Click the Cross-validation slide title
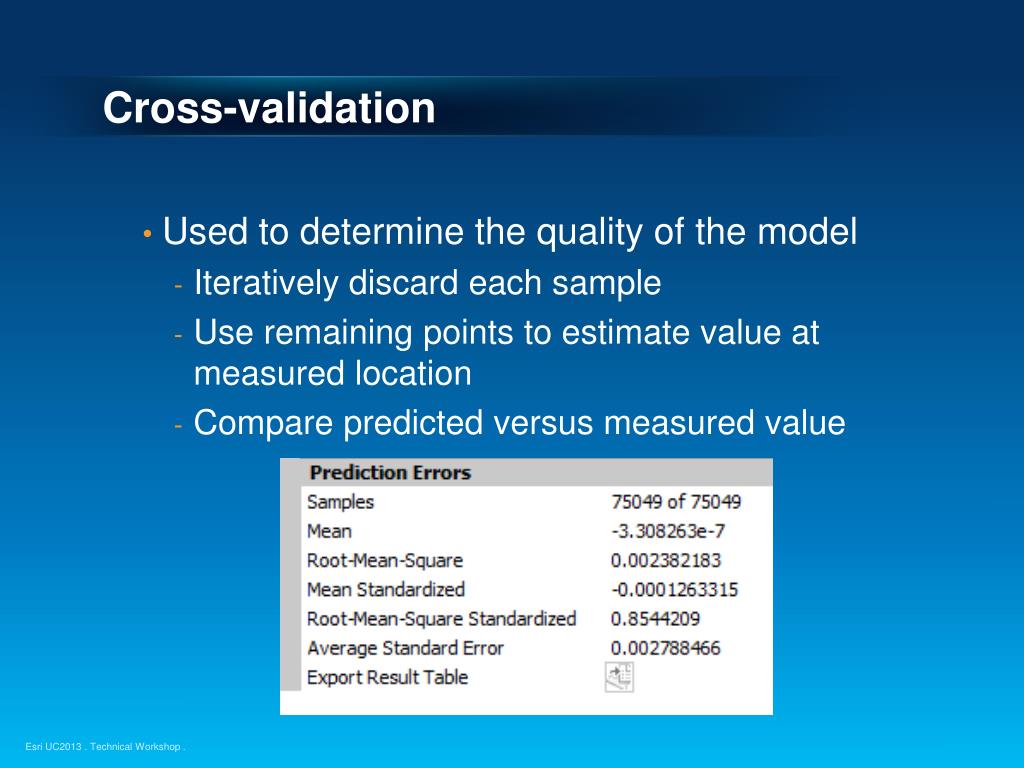Screen dimensions: 1024x768 (269, 108)
